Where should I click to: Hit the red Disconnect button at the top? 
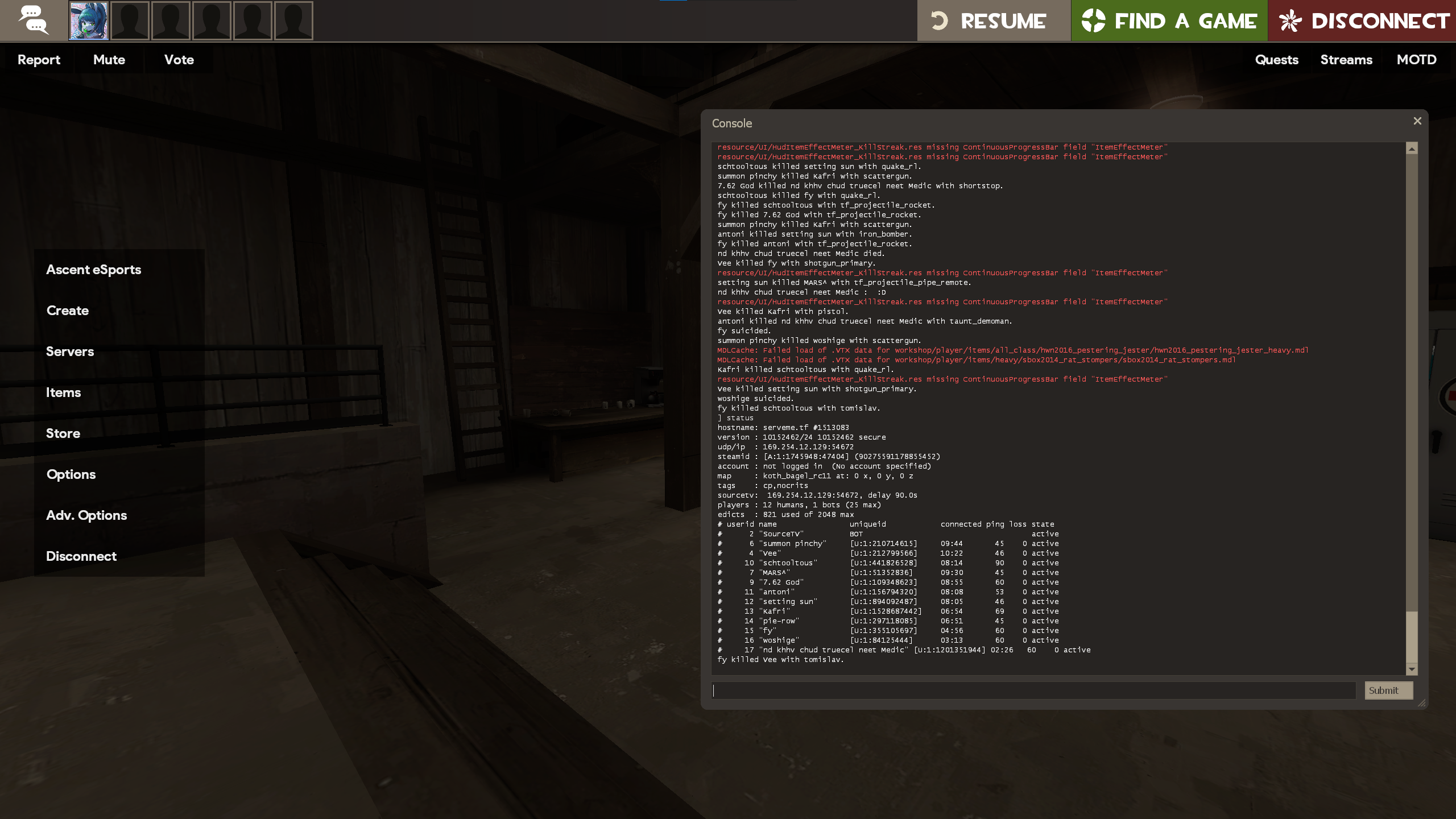(x=1362, y=20)
